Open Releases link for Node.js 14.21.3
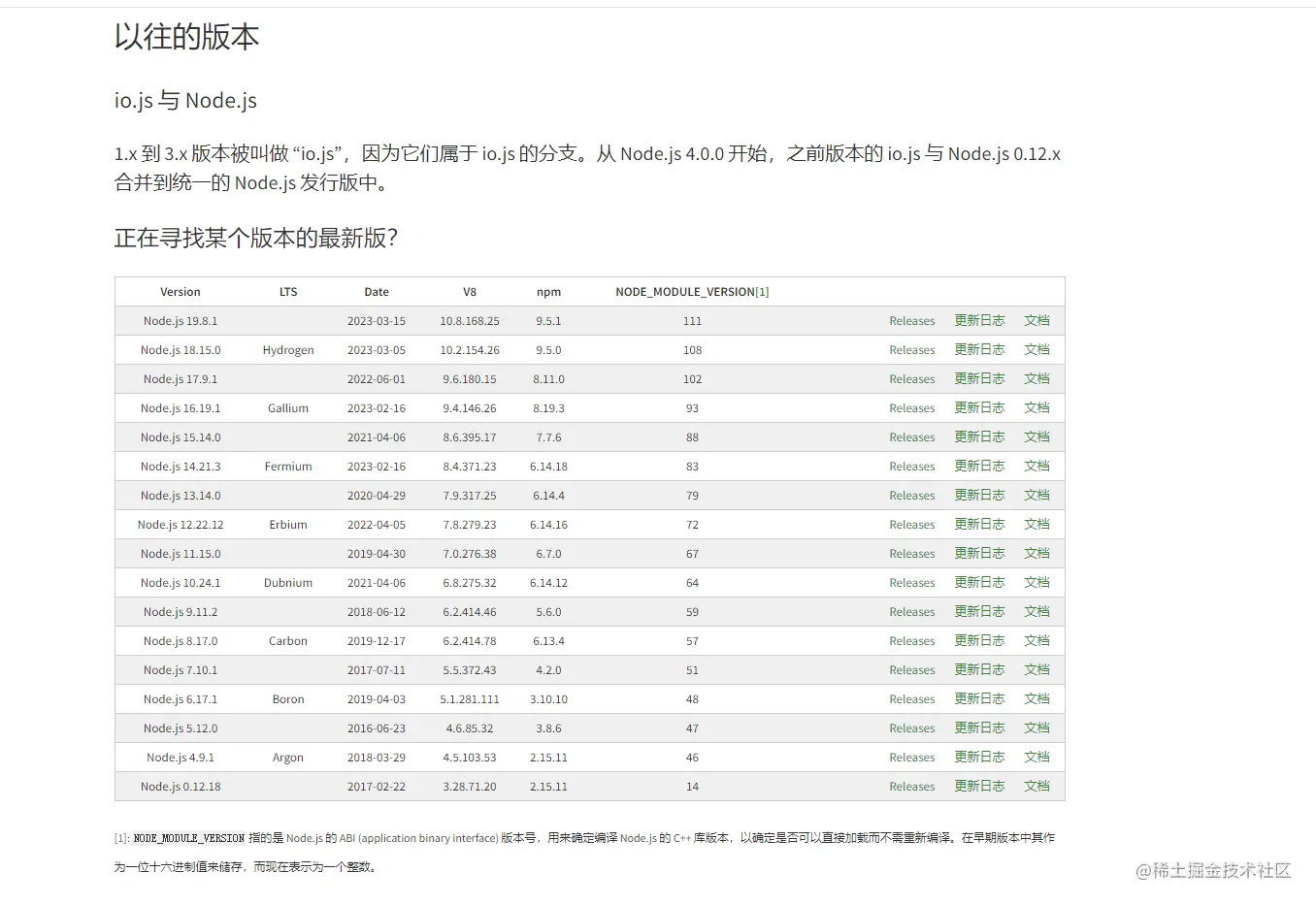The image size is (1316, 905). (x=911, y=467)
